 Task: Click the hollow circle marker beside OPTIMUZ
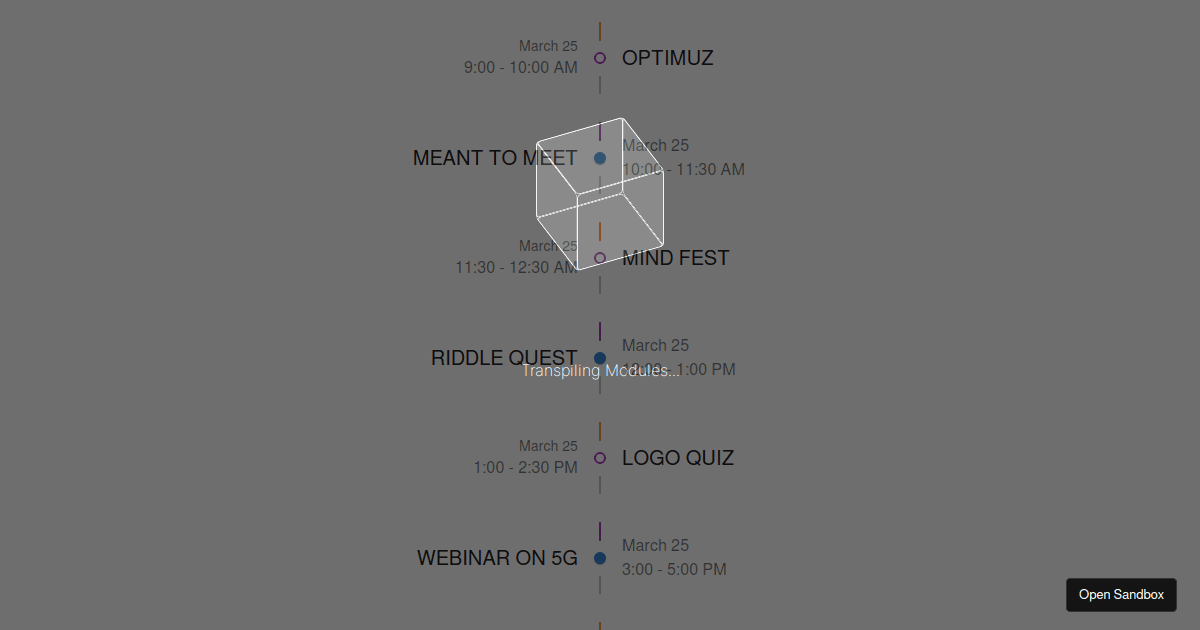point(599,57)
